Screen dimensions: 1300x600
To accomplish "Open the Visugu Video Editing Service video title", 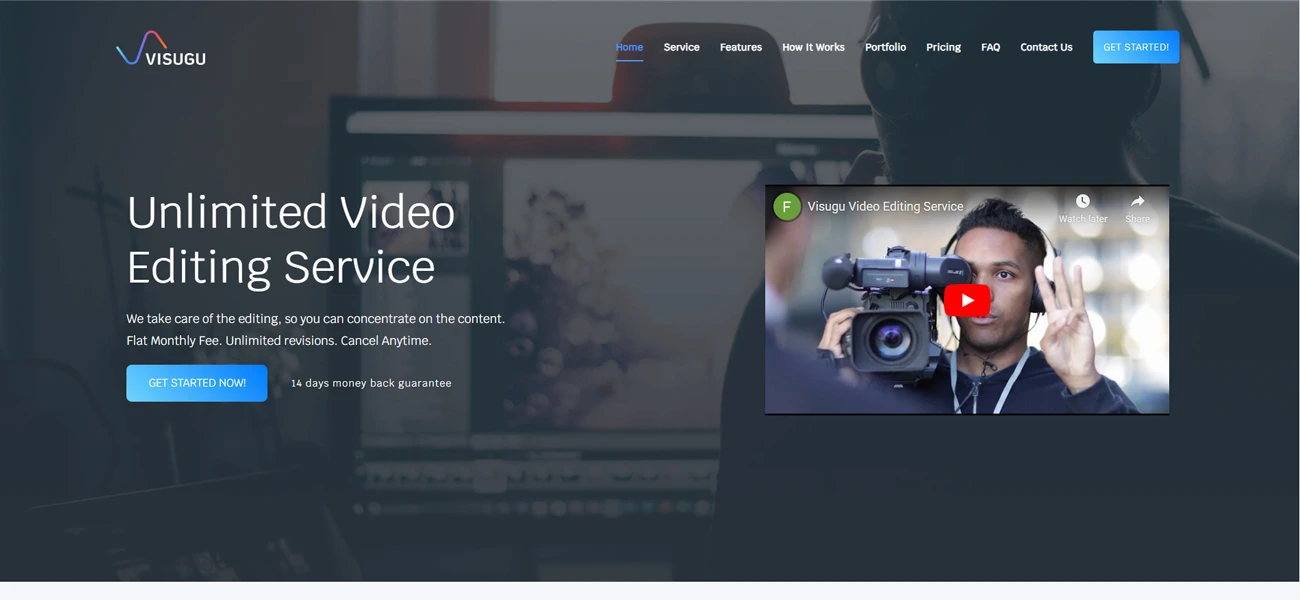I will tap(885, 207).
